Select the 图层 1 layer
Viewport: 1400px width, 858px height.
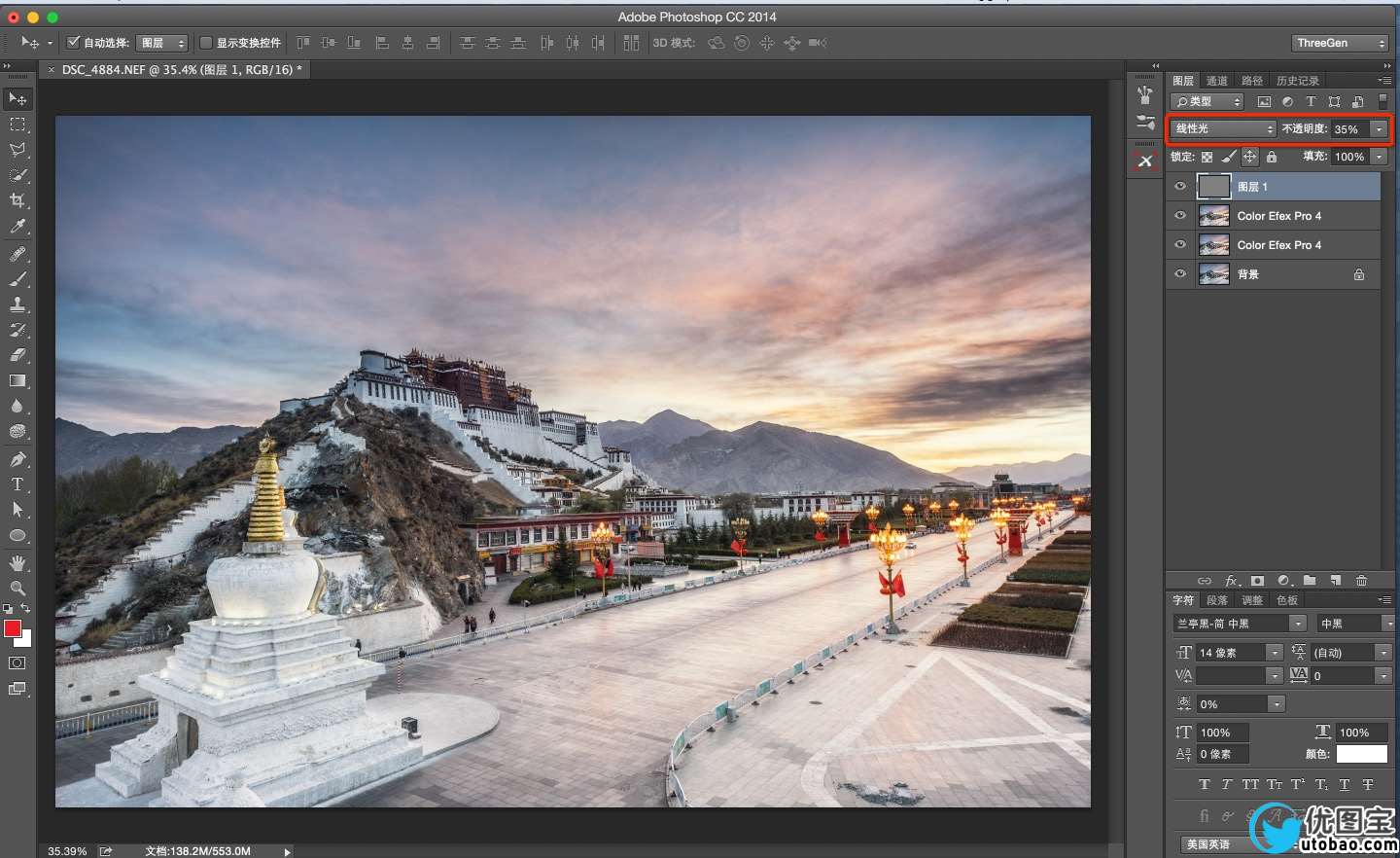[1278, 187]
